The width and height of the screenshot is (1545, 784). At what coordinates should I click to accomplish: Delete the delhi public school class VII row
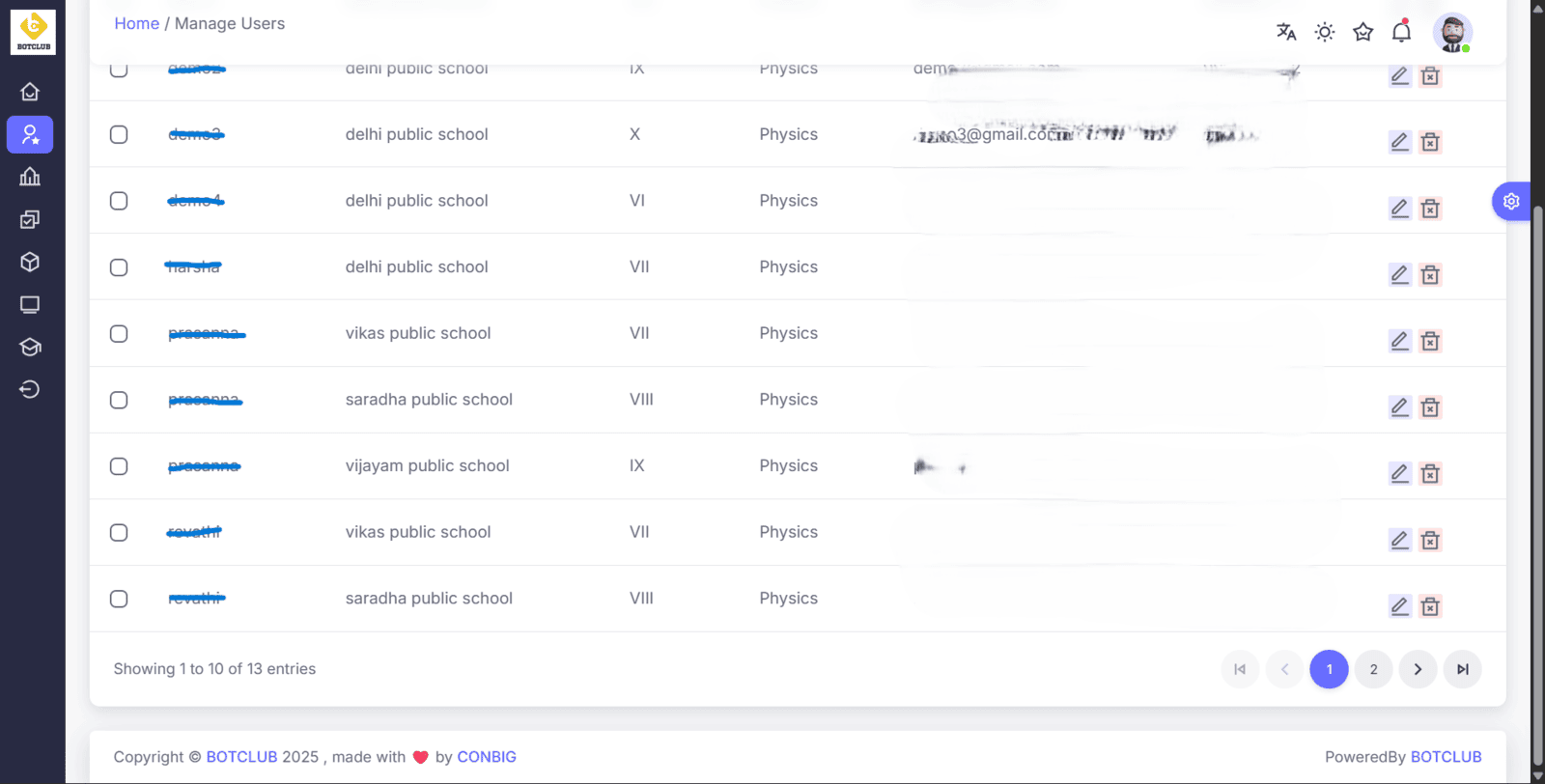click(x=1431, y=275)
